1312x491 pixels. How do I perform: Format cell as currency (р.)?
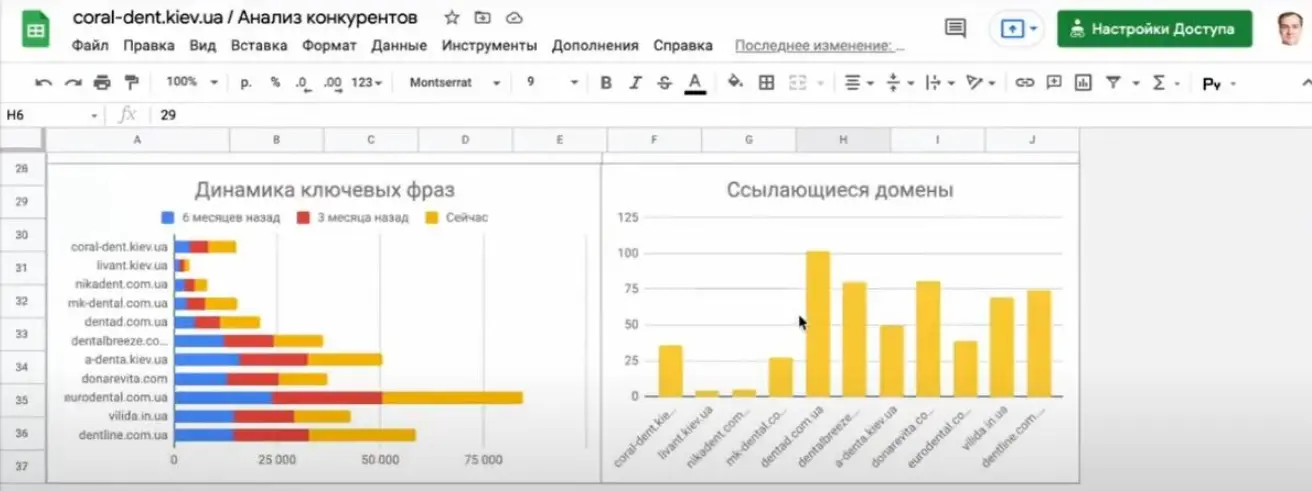pos(246,83)
